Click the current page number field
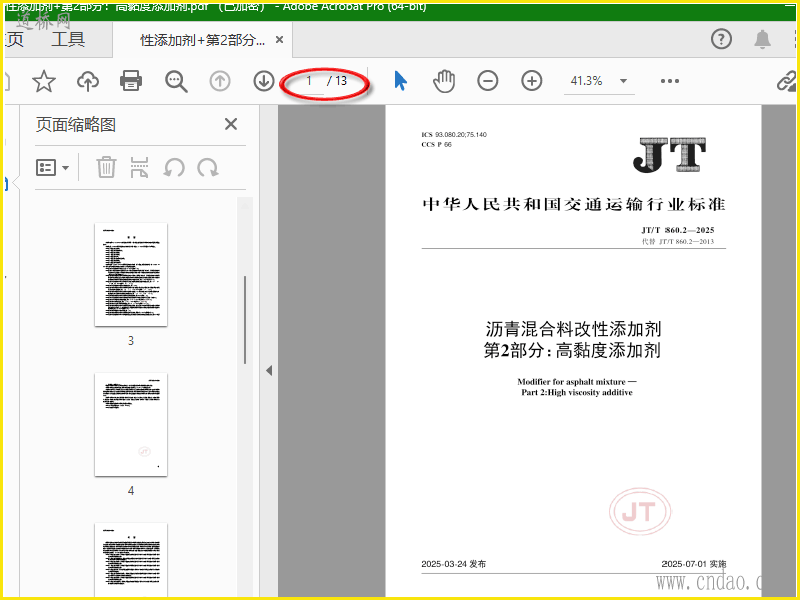This screenshot has width=800, height=600. [x=309, y=81]
